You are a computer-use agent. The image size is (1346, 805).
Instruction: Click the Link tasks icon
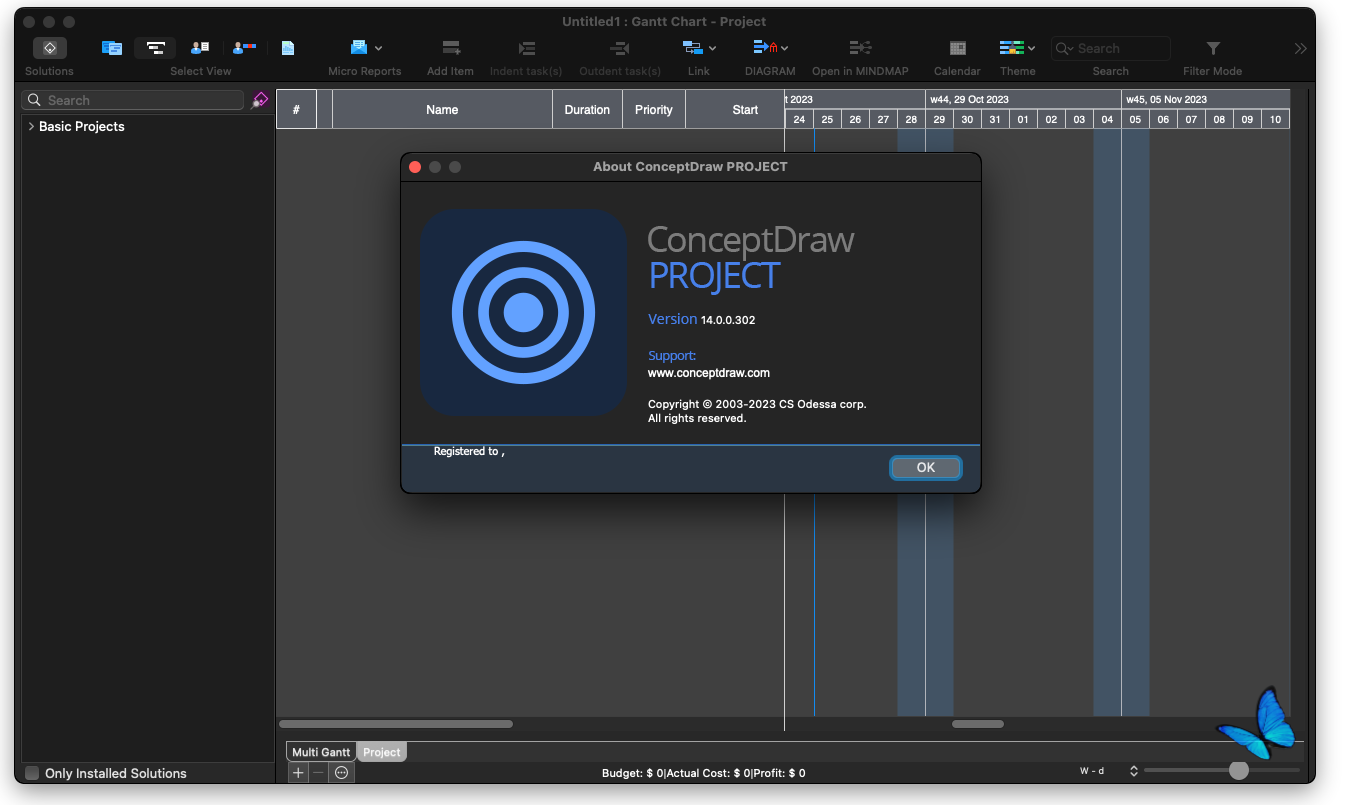pos(693,48)
